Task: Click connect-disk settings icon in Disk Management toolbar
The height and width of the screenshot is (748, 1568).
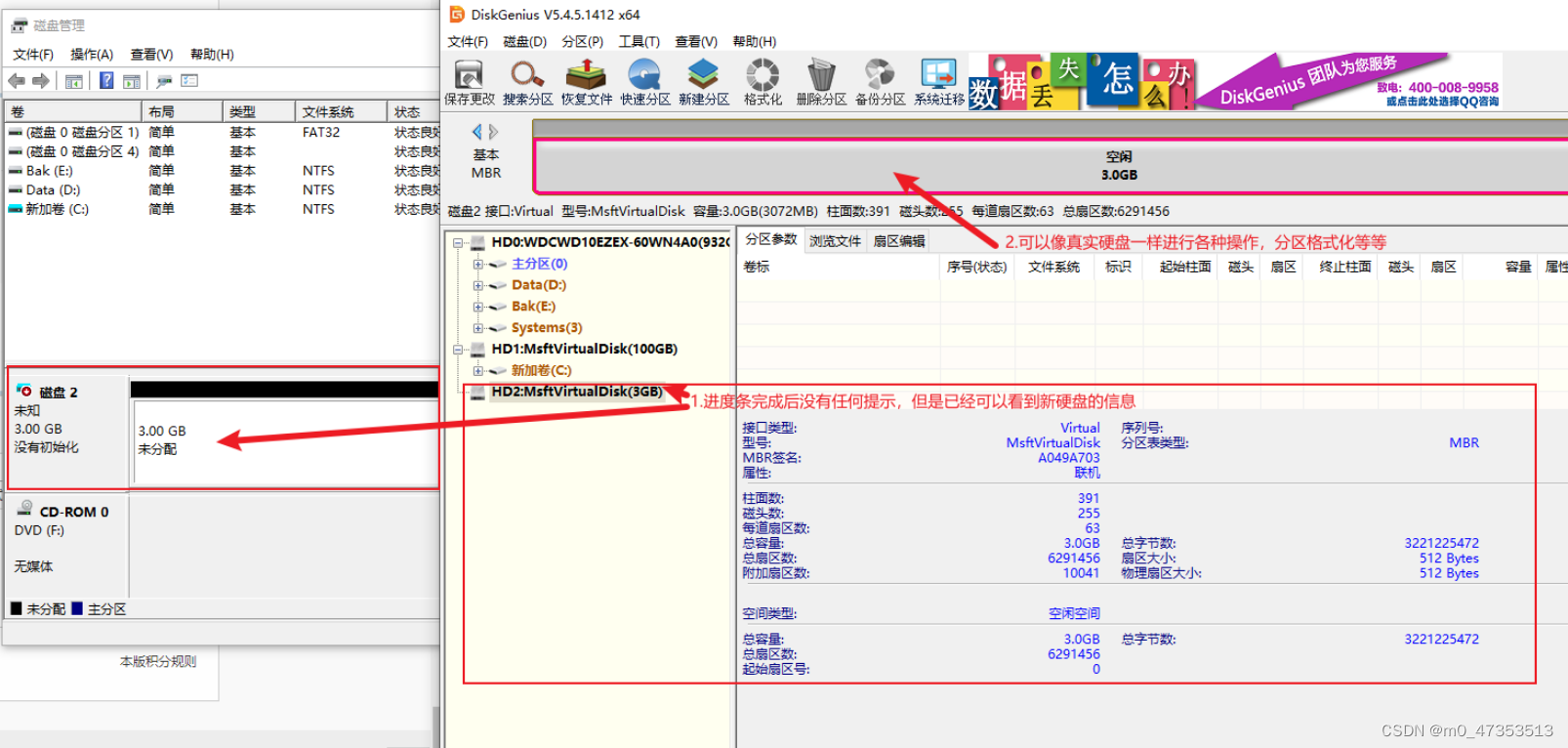Action: pos(164,81)
